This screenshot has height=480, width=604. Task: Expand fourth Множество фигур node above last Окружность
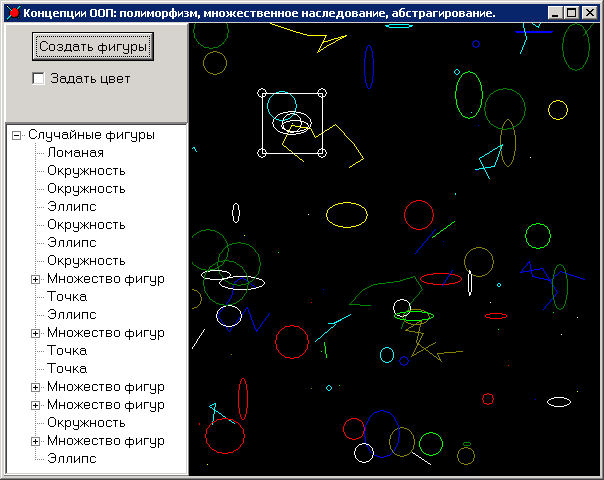(35, 405)
